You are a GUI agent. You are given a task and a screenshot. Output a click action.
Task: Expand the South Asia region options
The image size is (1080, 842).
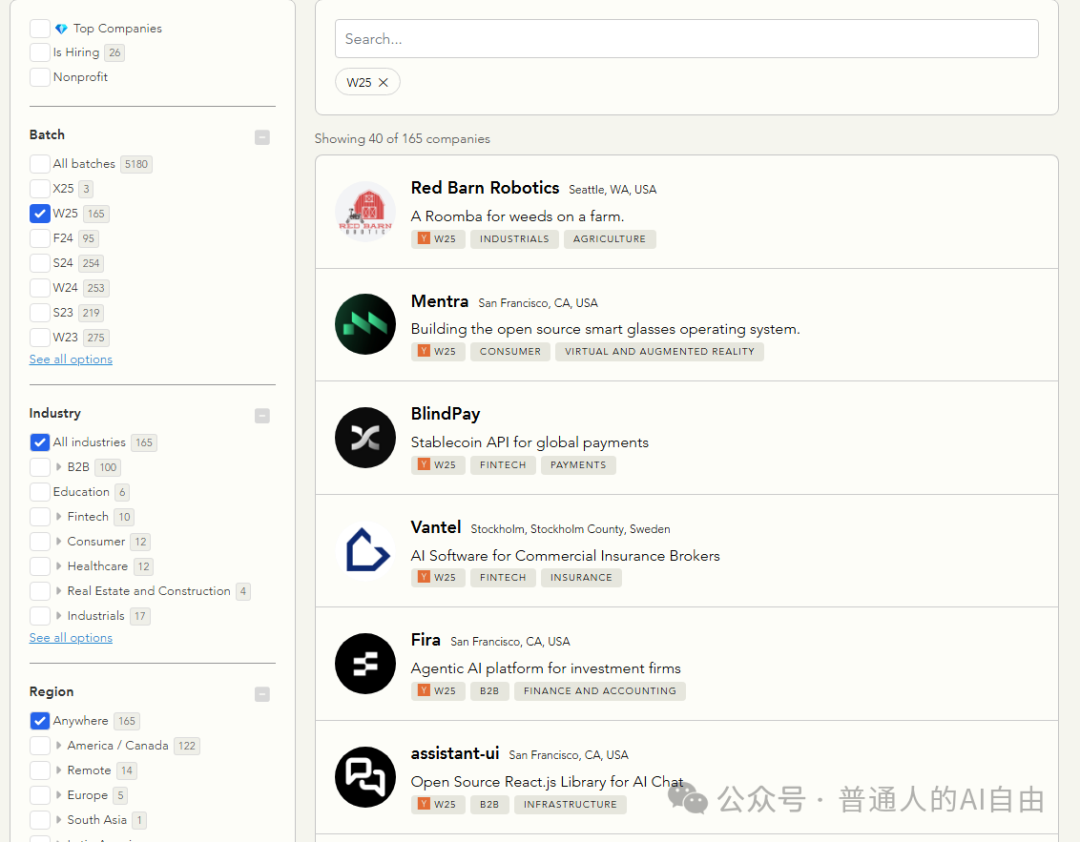point(59,820)
